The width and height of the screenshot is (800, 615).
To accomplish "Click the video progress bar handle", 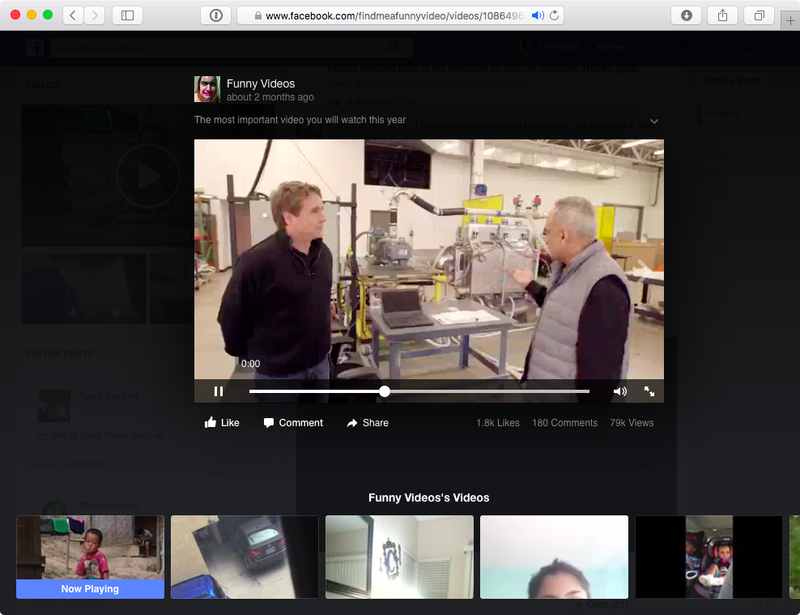I will (x=385, y=391).
